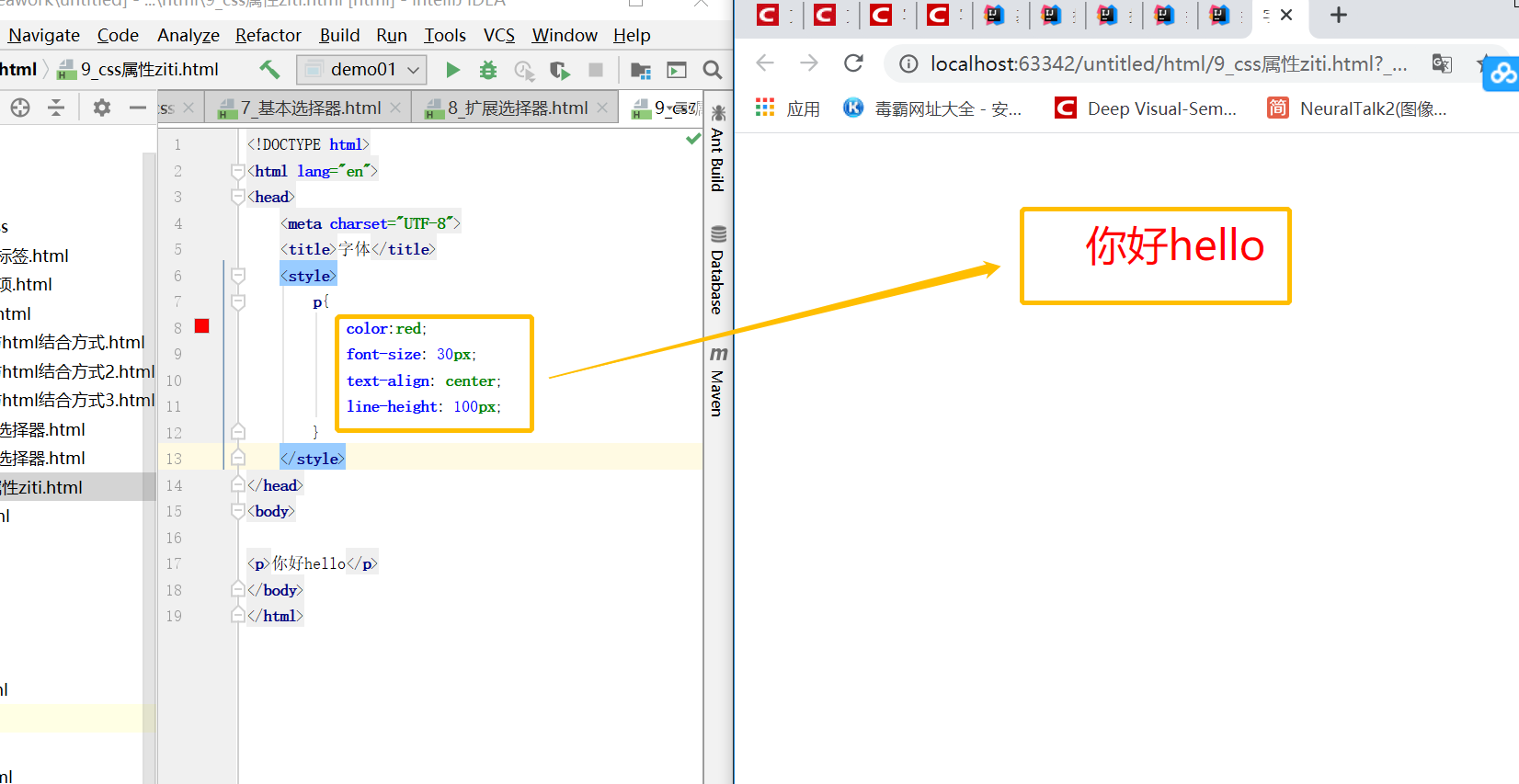Open the 毒霸网址大全 bookmark
The image size is (1519, 784).
tap(932, 108)
